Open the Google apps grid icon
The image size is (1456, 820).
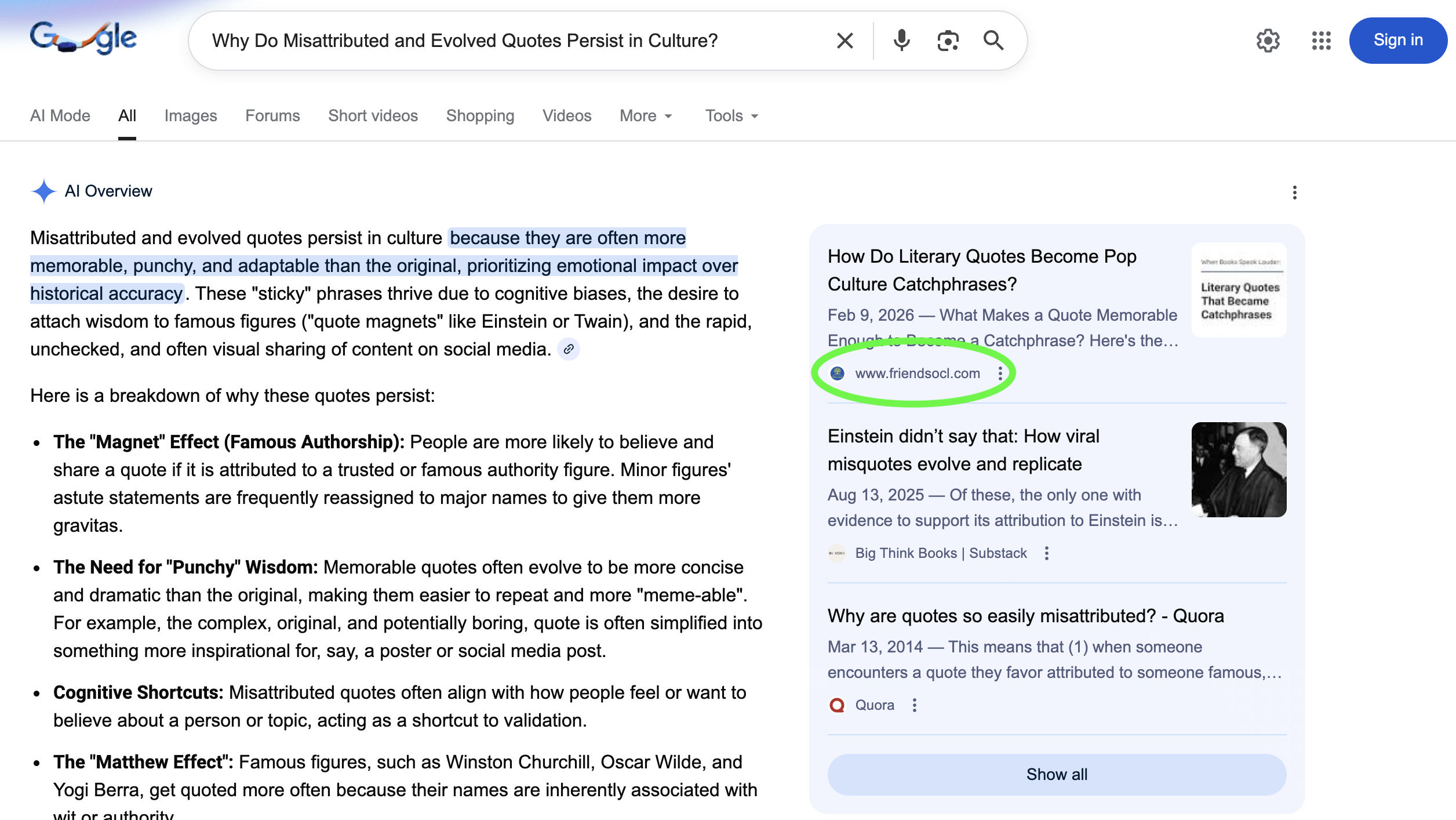click(x=1322, y=41)
